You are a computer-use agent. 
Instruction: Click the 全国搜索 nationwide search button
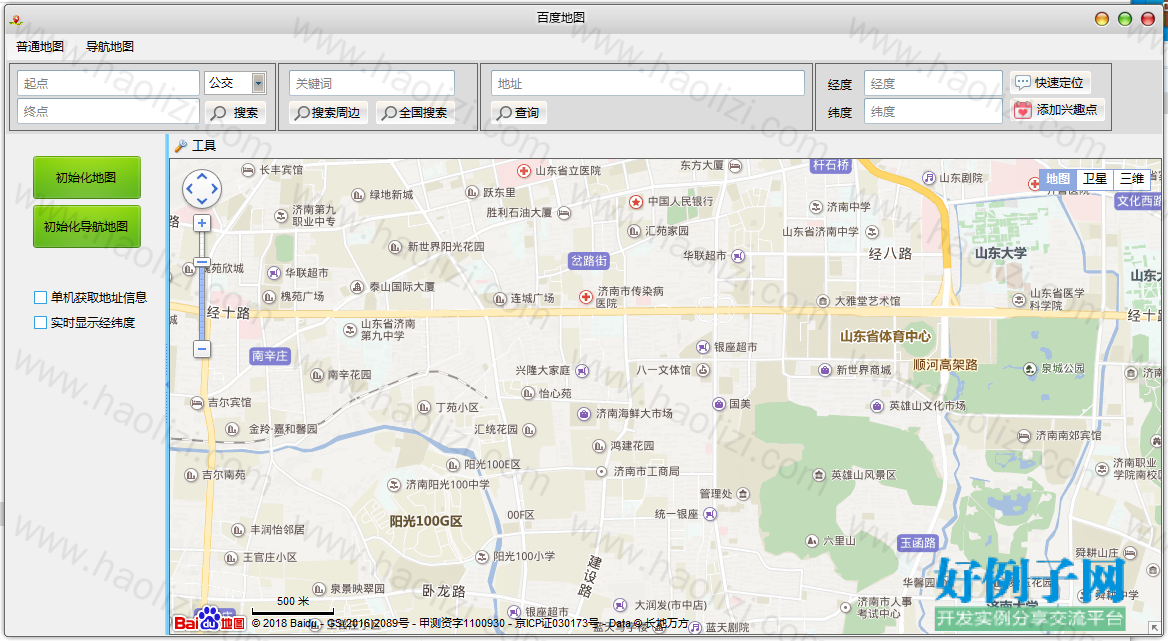tap(416, 112)
